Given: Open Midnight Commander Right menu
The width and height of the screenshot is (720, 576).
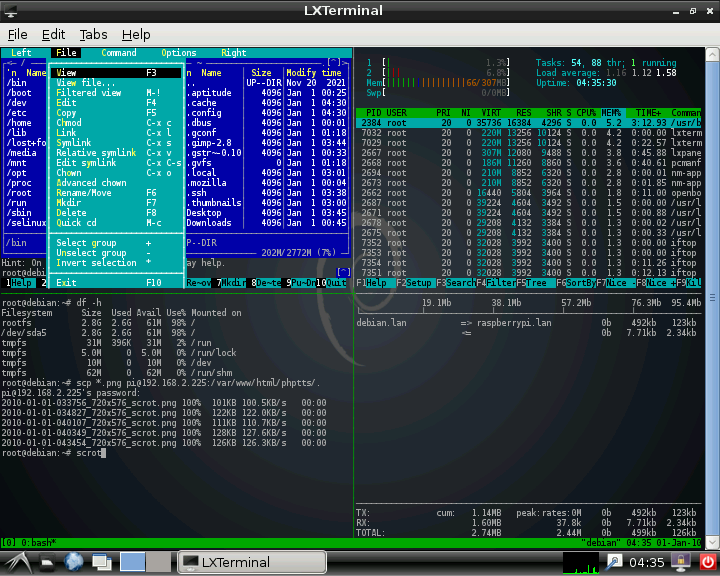Looking at the screenshot, I should [234, 53].
